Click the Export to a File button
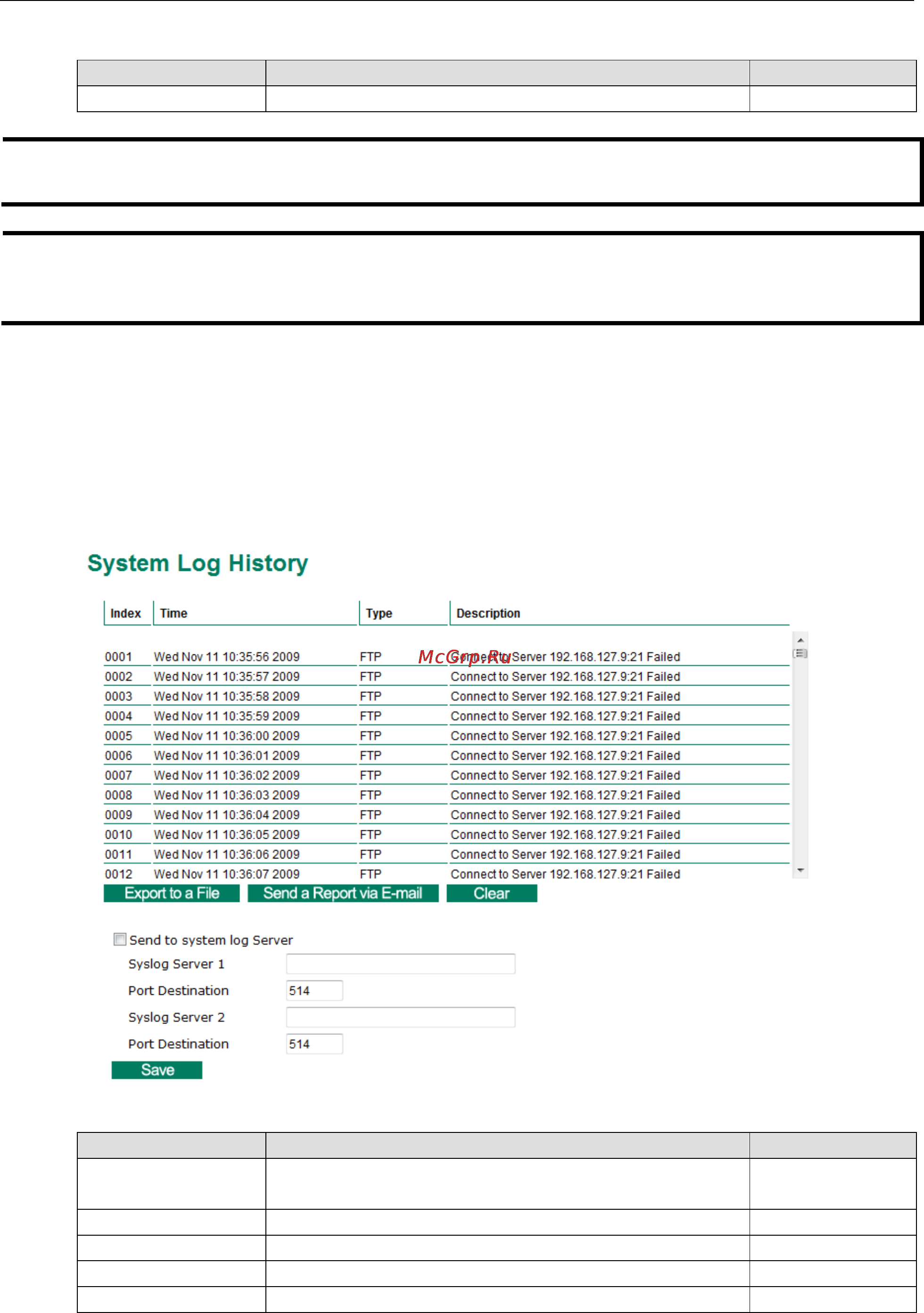Image resolution: width=924 pixels, height=1313 pixels. (x=172, y=893)
